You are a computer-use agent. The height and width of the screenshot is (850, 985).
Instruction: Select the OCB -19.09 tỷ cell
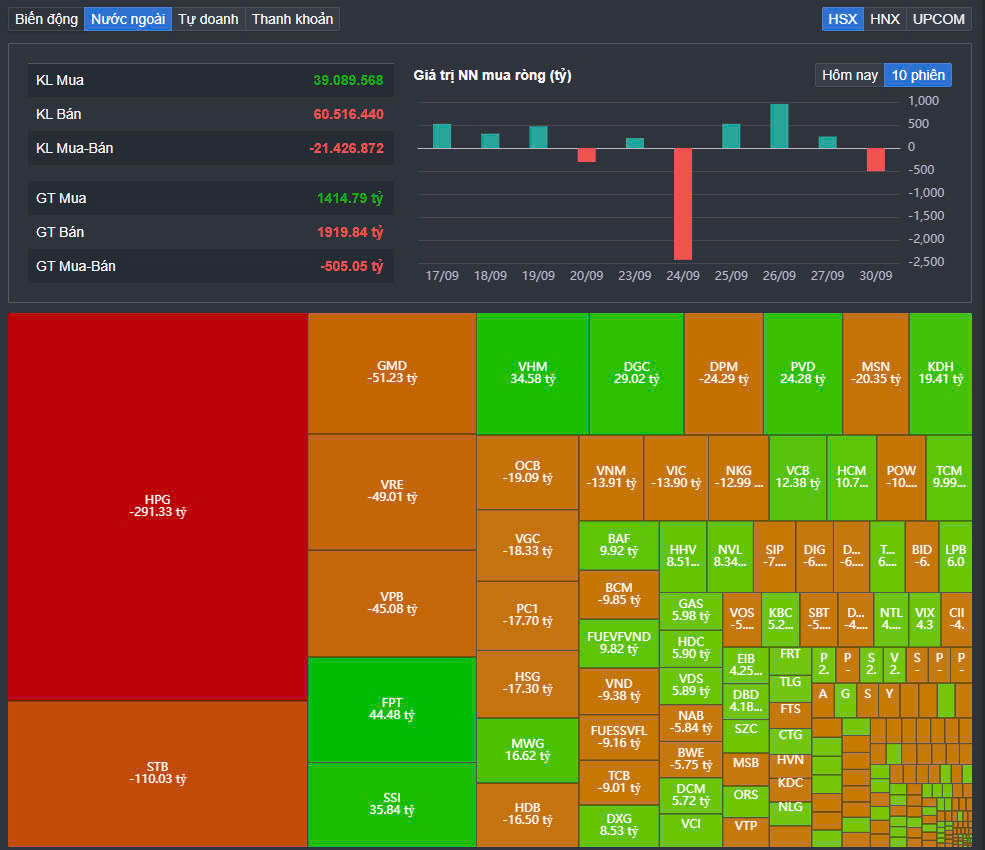point(528,472)
